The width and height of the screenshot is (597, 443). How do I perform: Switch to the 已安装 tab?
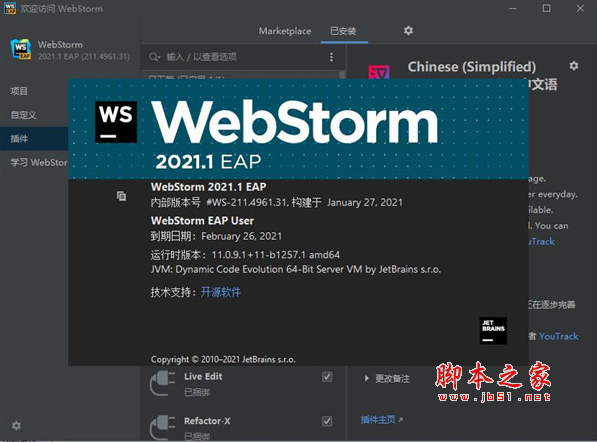pyautogui.click(x=343, y=31)
